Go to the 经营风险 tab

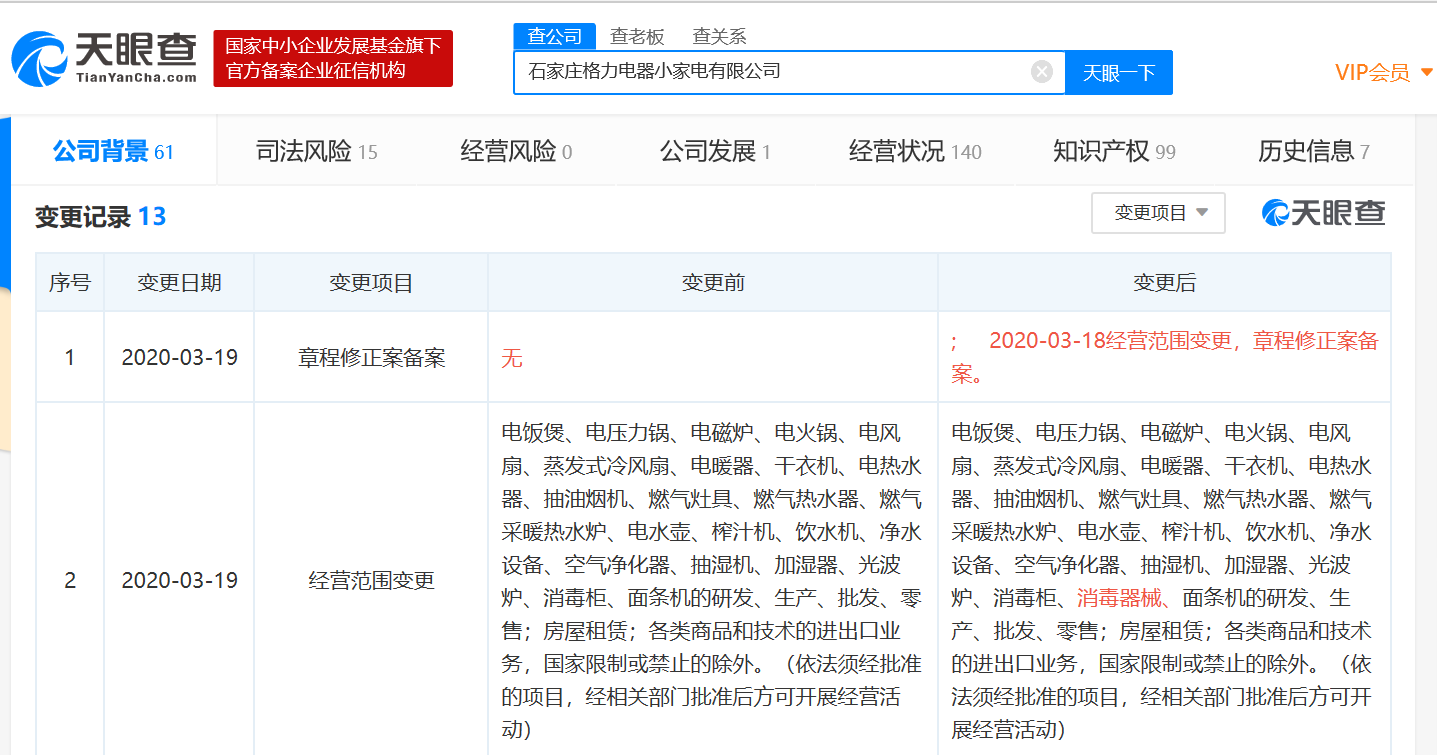516,152
